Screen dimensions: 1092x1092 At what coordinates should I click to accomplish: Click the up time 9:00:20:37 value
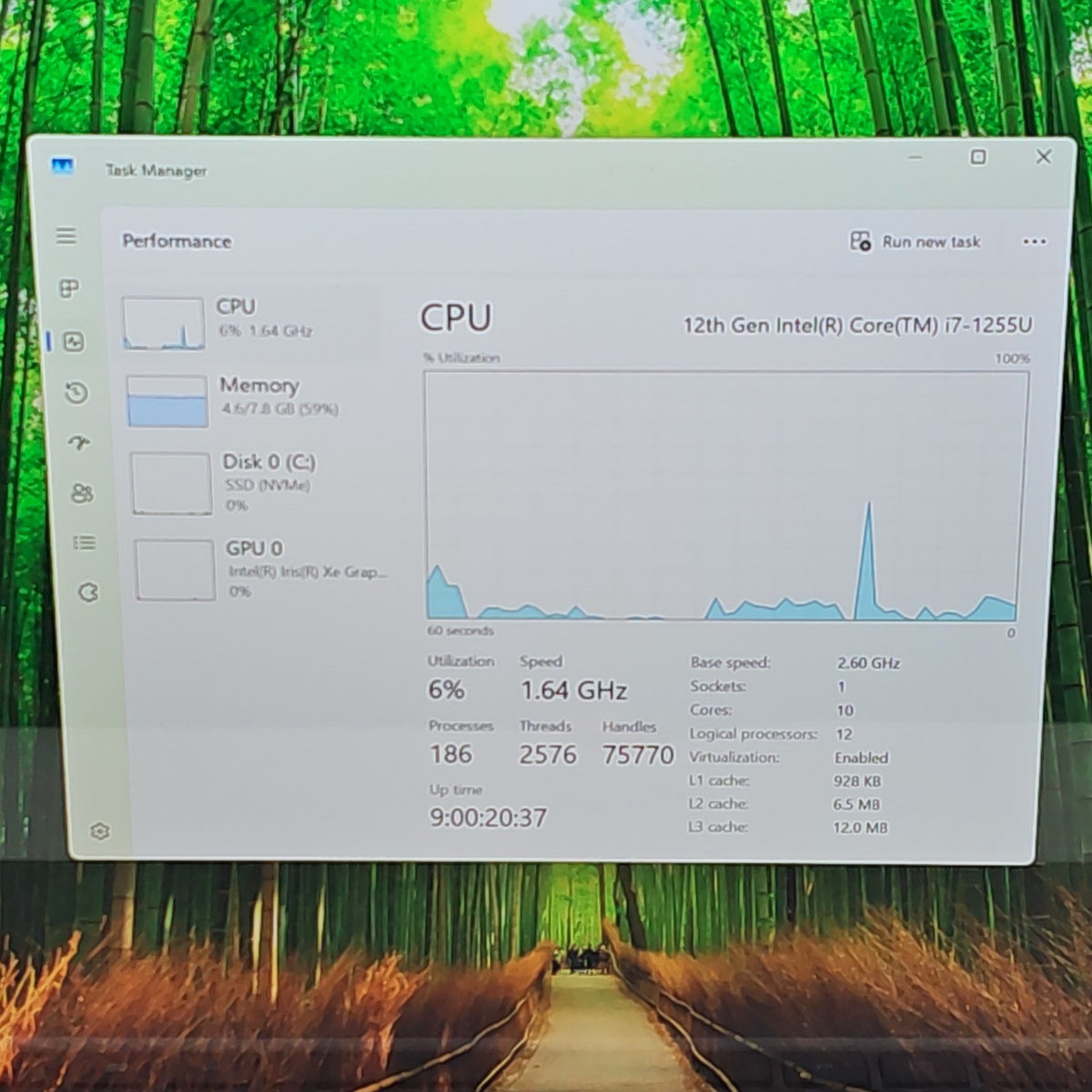488,817
